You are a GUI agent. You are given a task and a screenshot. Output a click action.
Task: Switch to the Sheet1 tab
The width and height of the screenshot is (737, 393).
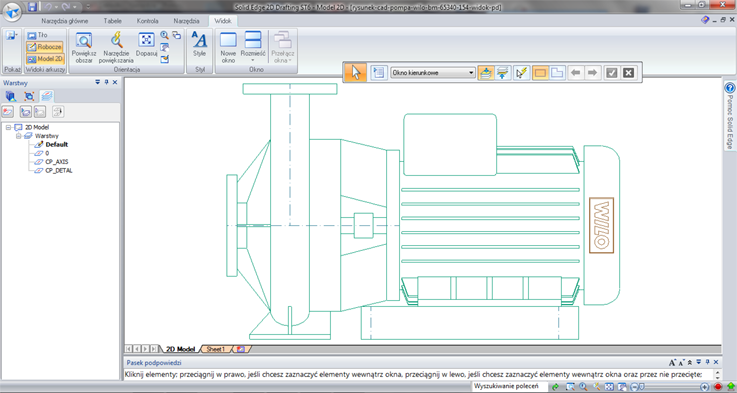[216, 349]
